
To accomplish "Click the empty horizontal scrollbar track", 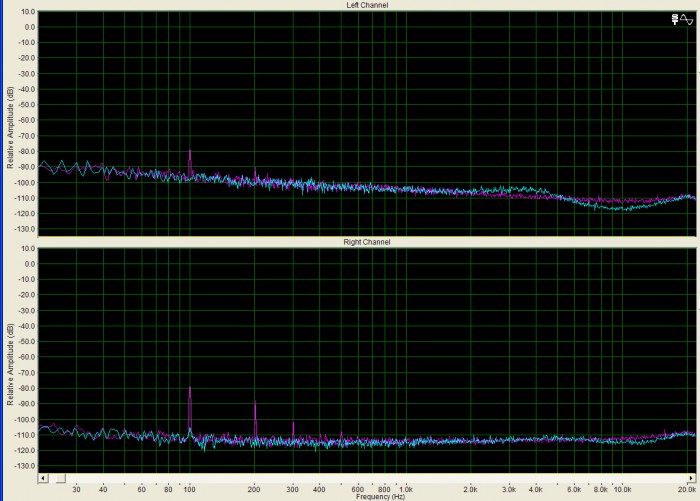I will [376, 478].
